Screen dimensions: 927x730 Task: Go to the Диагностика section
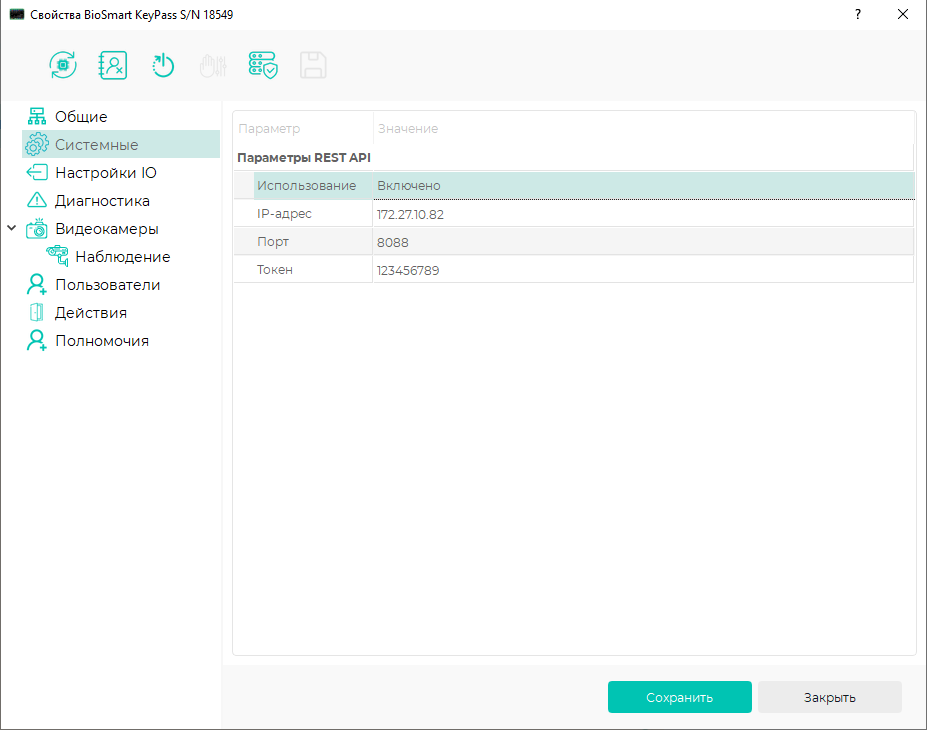coord(102,201)
